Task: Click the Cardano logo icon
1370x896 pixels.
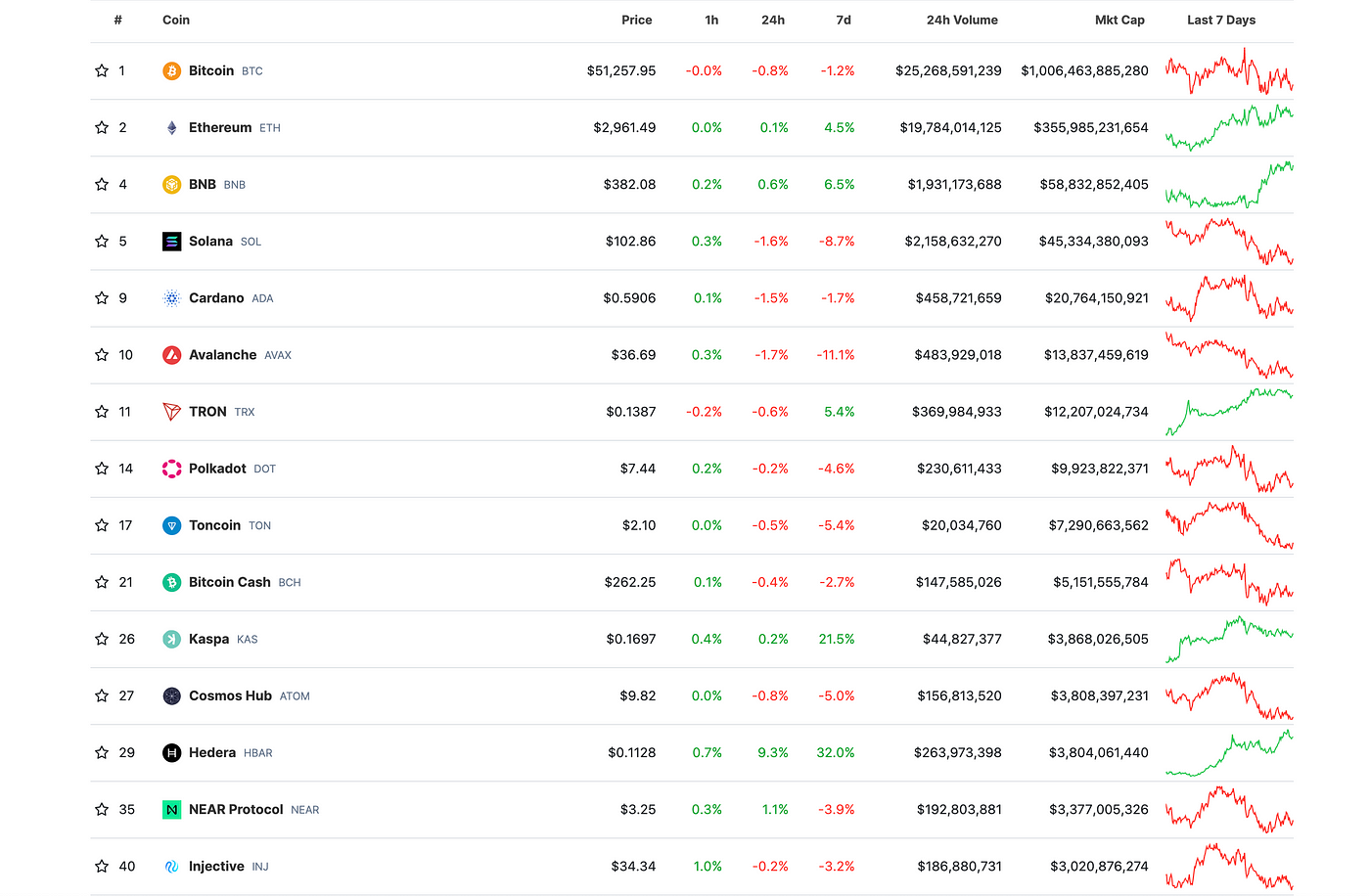Action: click(171, 298)
